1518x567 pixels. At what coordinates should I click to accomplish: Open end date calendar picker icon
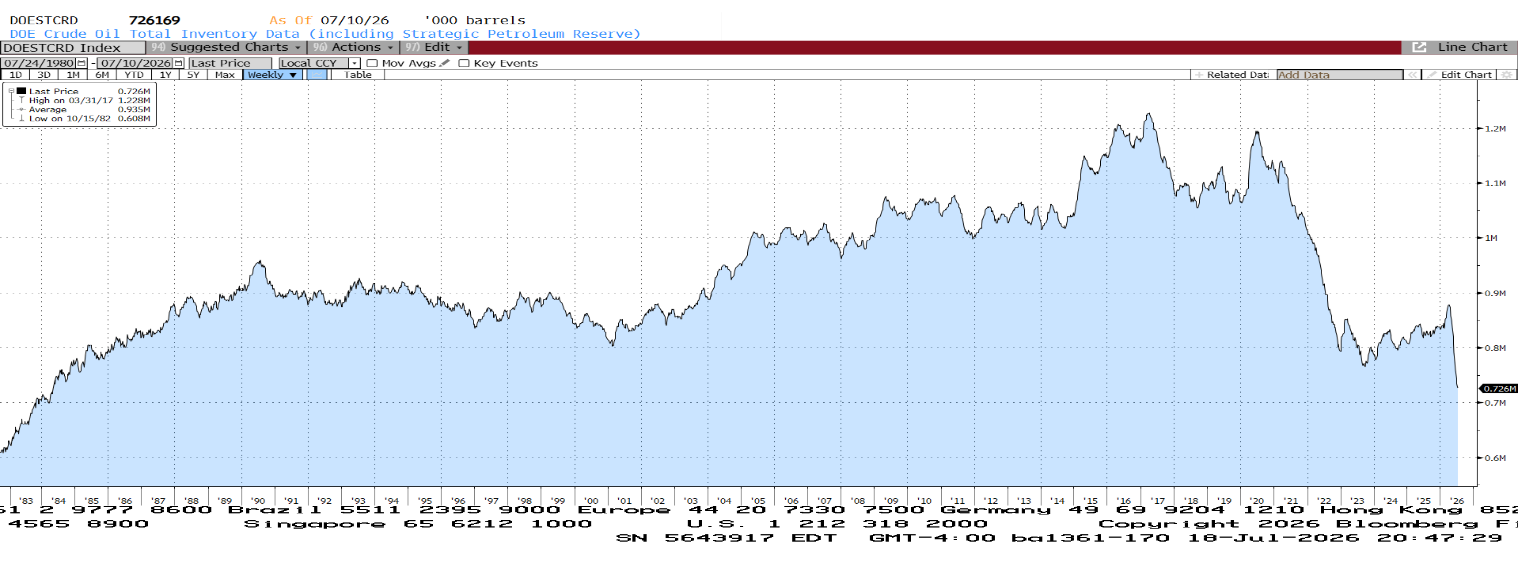178,63
